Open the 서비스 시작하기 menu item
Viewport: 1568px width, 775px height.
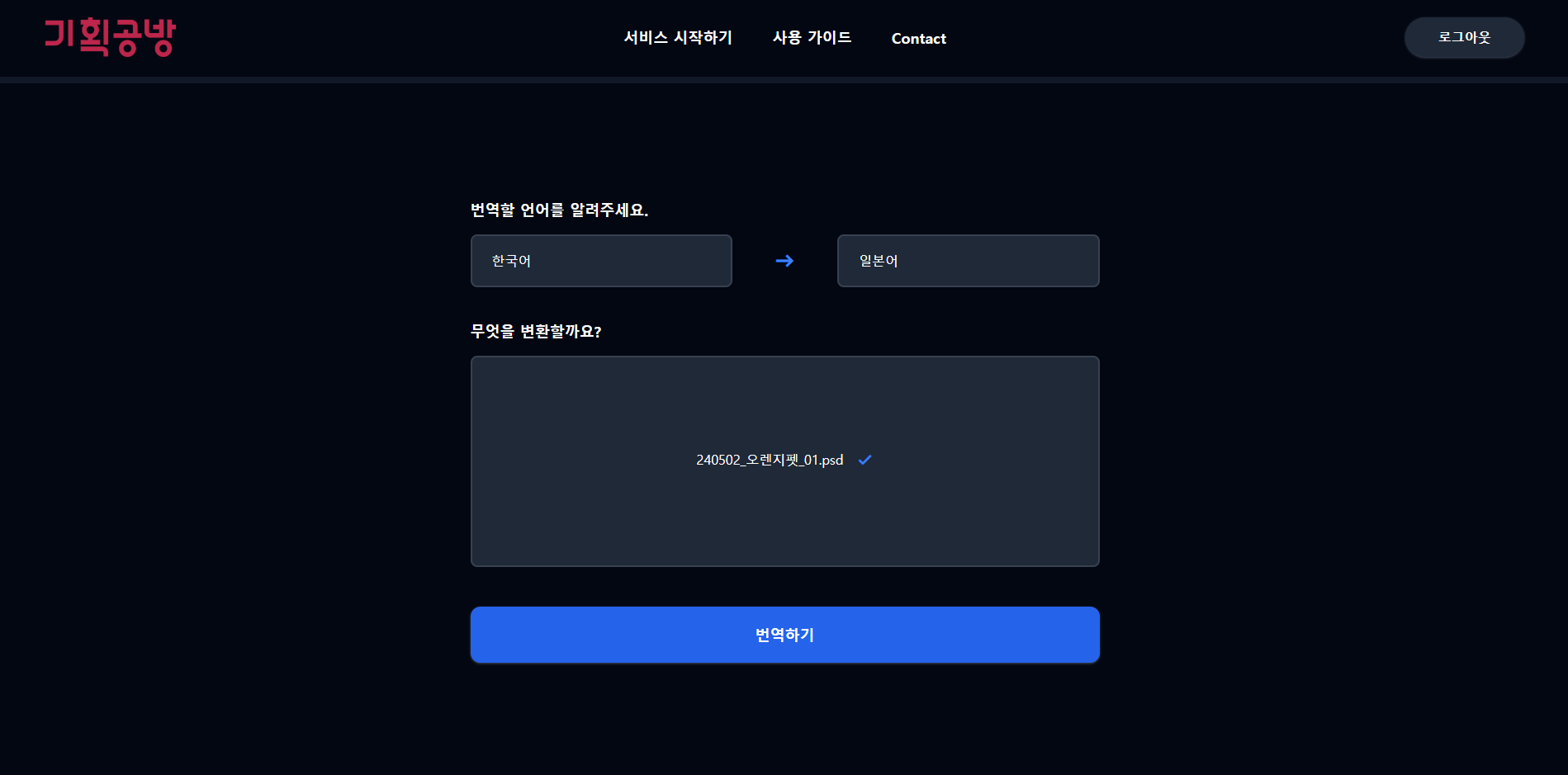(678, 38)
